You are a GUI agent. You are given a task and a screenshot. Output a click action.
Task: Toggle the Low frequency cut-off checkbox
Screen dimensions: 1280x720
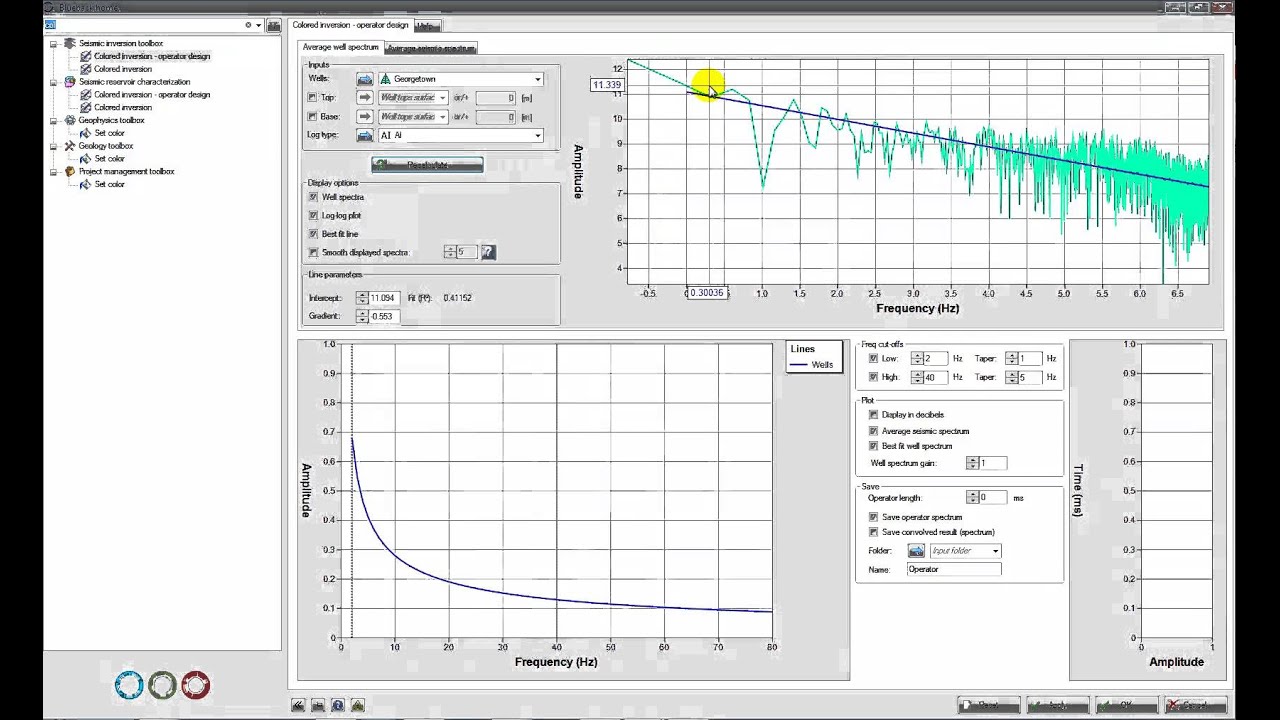click(x=873, y=358)
